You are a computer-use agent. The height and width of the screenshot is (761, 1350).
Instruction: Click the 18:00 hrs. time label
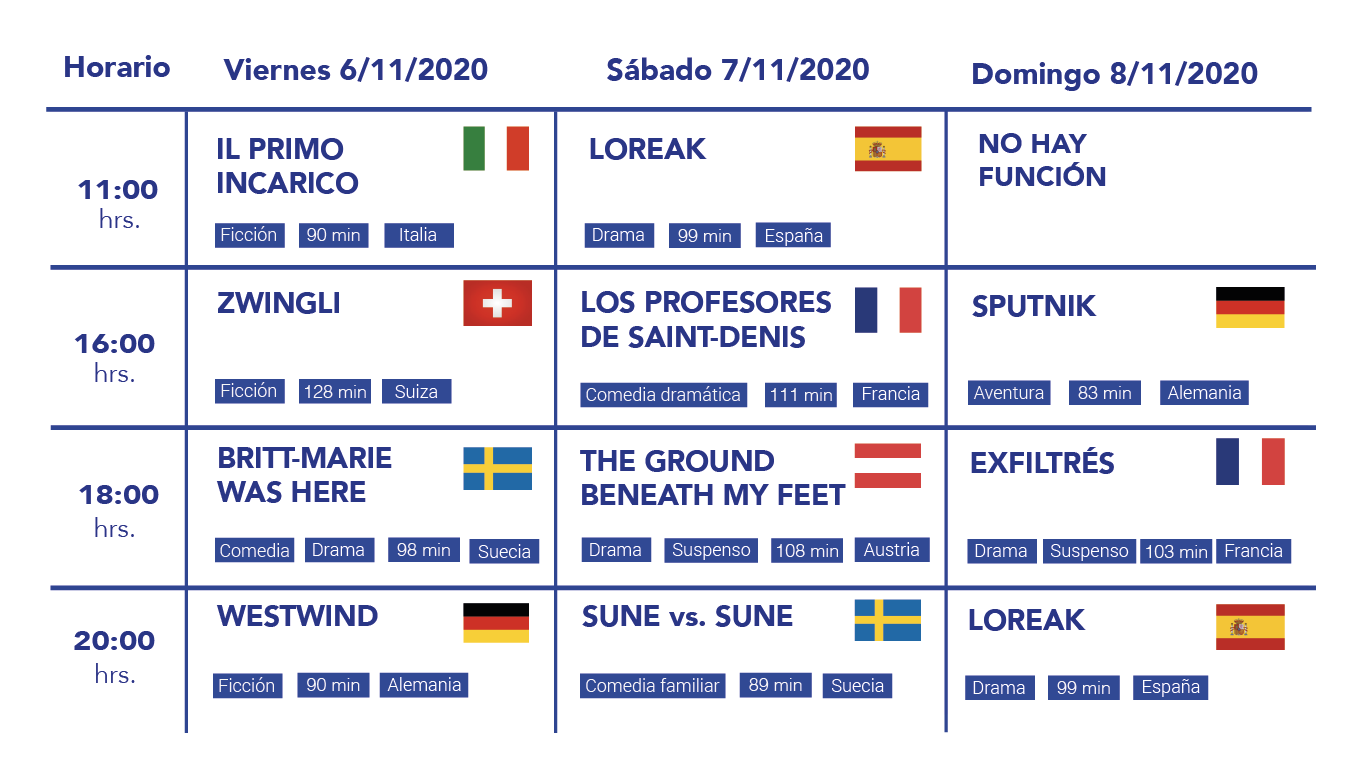tap(118, 510)
